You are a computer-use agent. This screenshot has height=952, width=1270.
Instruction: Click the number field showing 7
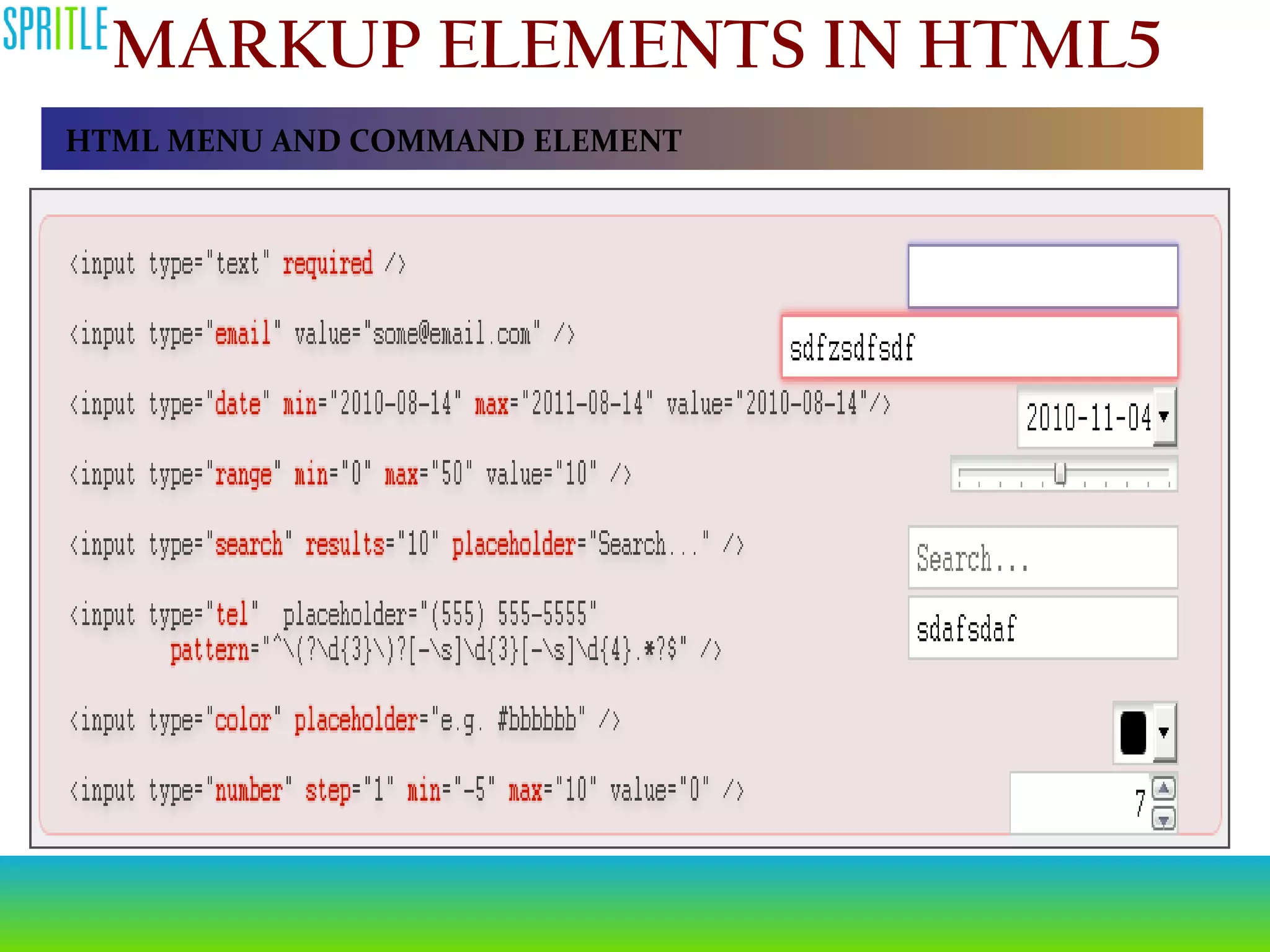point(1081,803)
